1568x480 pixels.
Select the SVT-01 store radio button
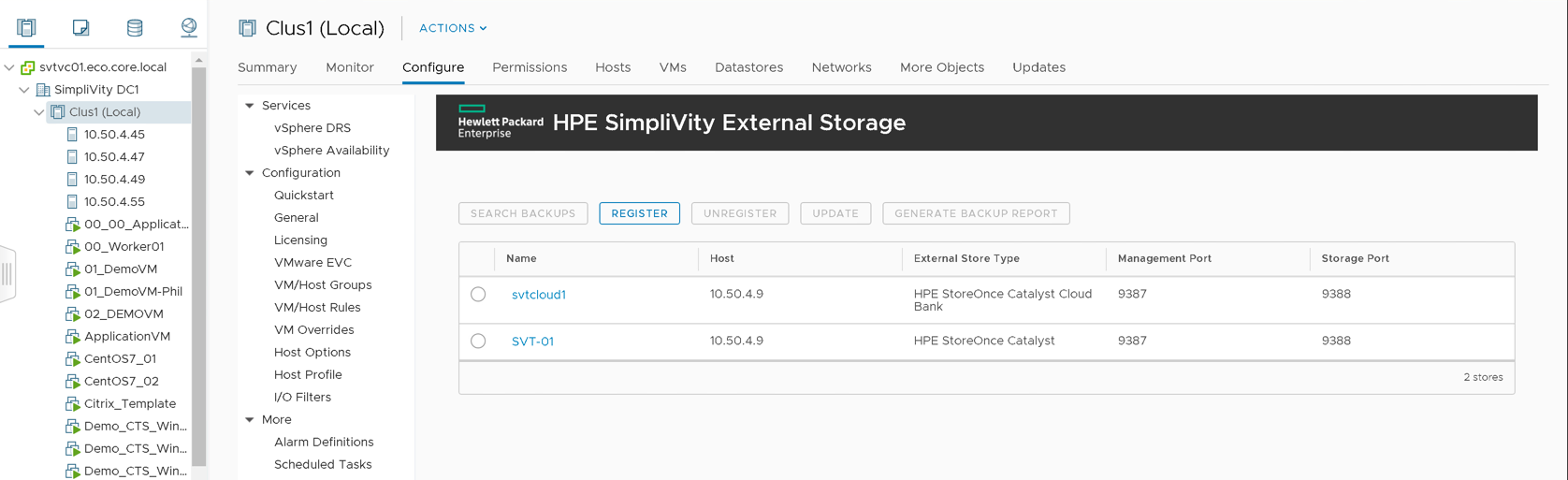point(478,341)
